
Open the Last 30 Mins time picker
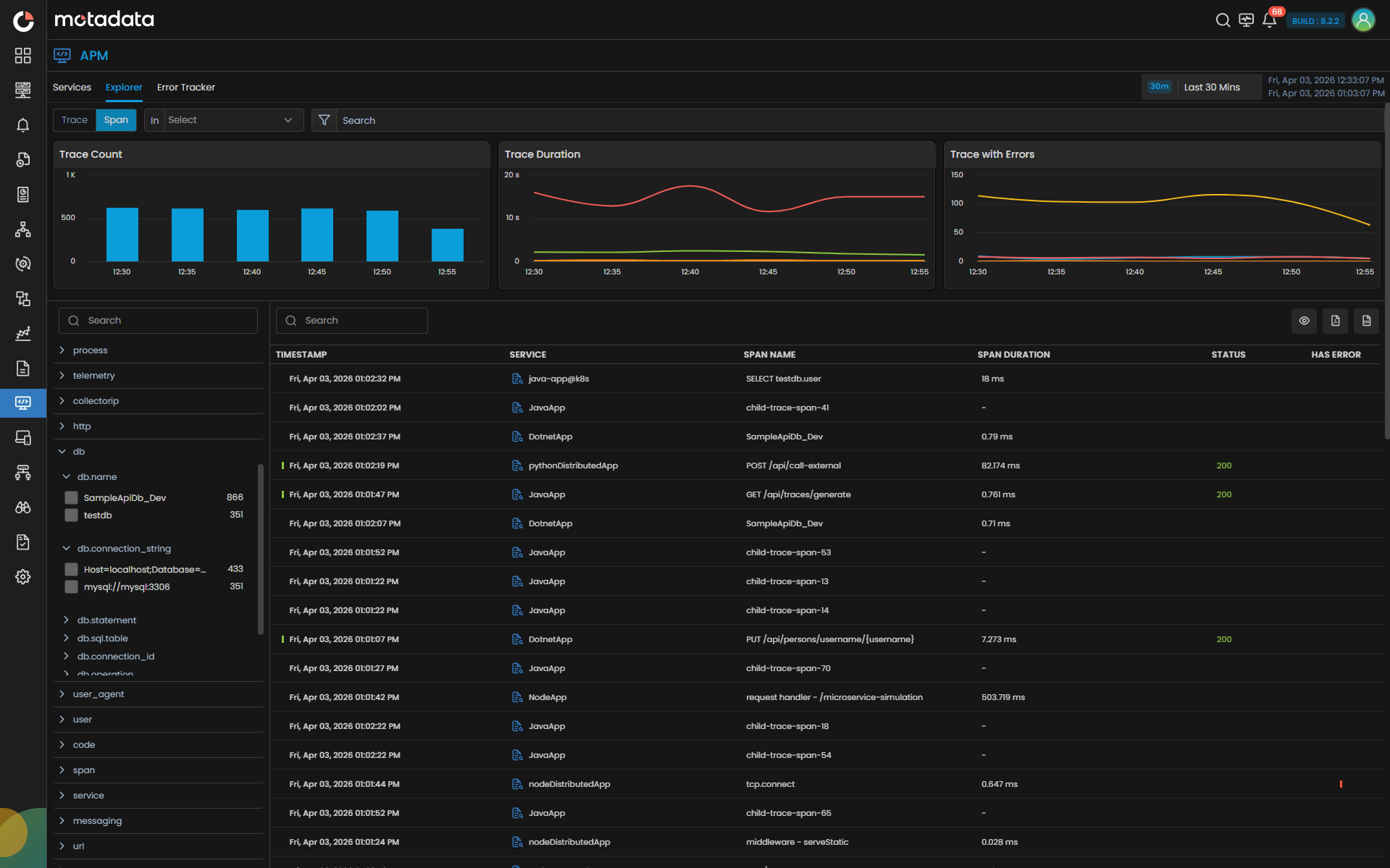[1211, 86]
